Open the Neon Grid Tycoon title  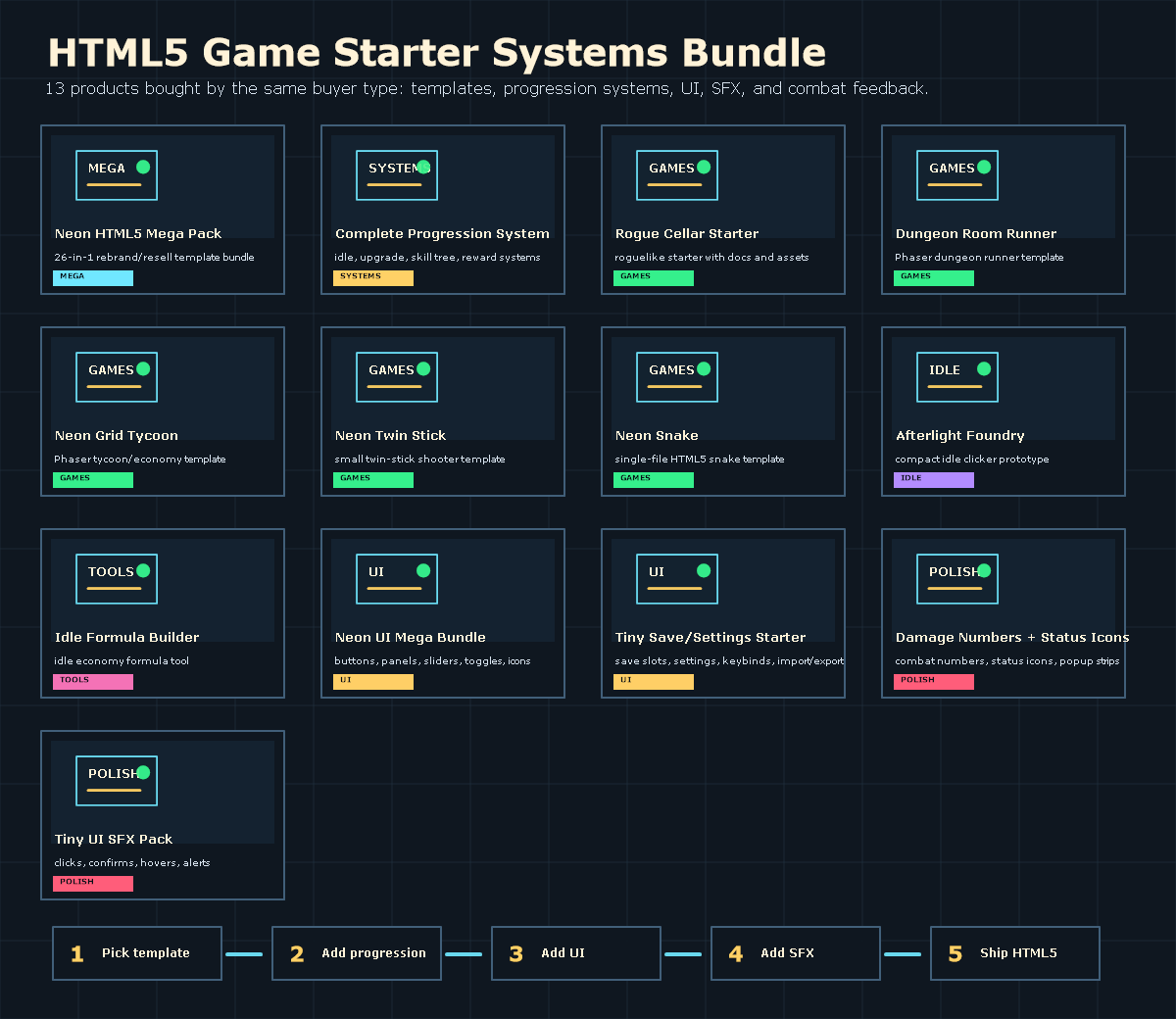click(x=117, y=436)
